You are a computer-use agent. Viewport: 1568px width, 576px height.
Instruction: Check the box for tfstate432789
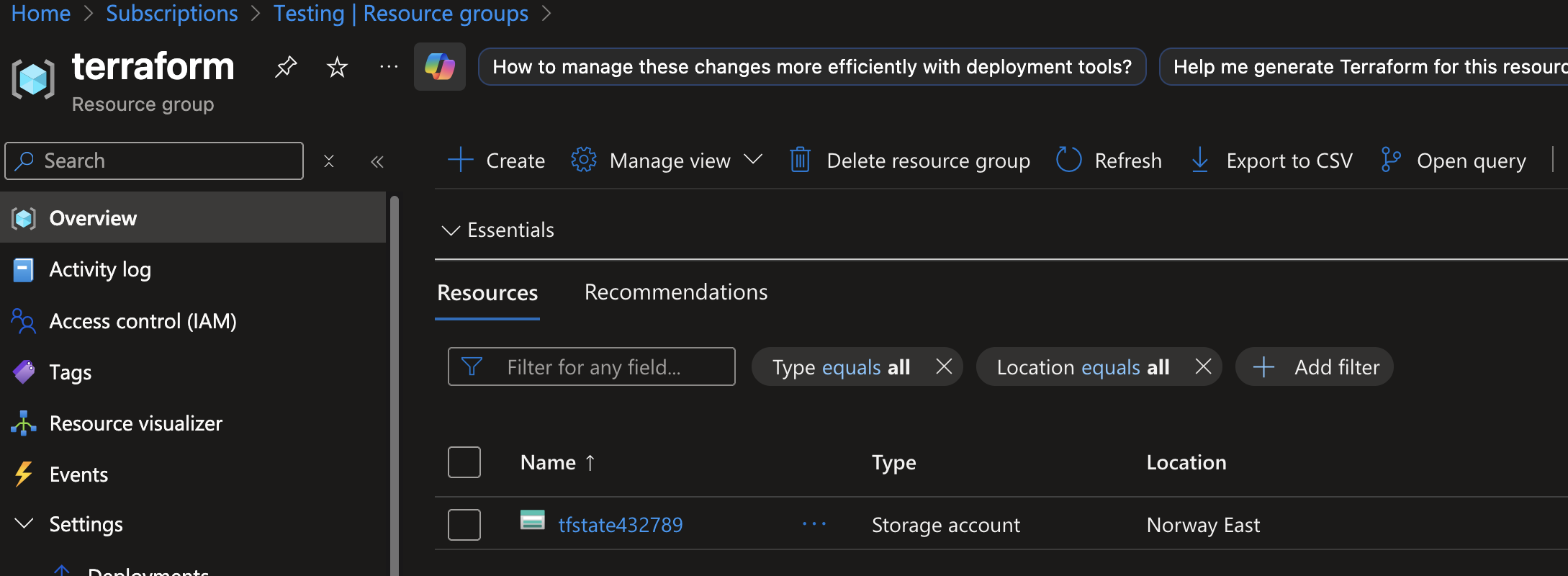464,525
